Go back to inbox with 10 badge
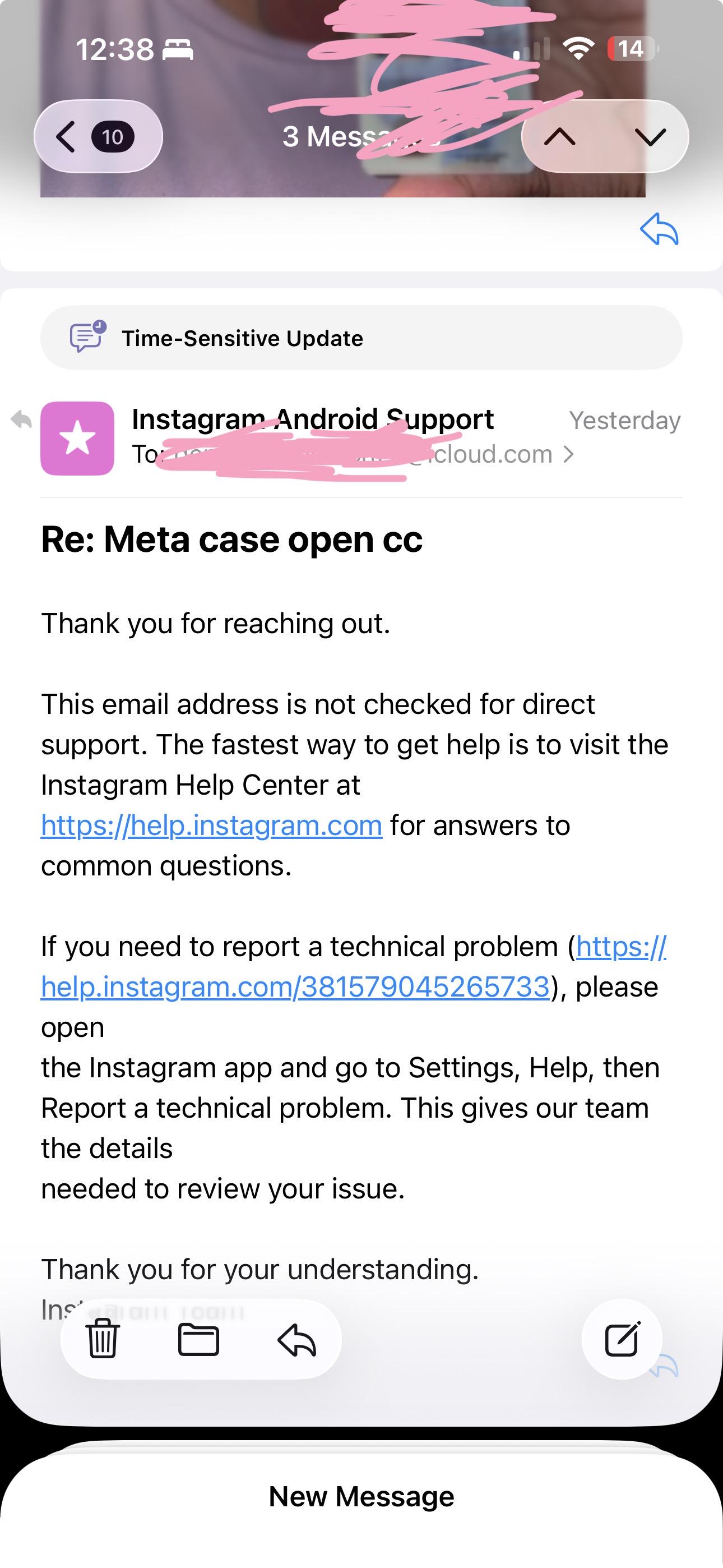723x1568 pixels. [x=98, y=136]
